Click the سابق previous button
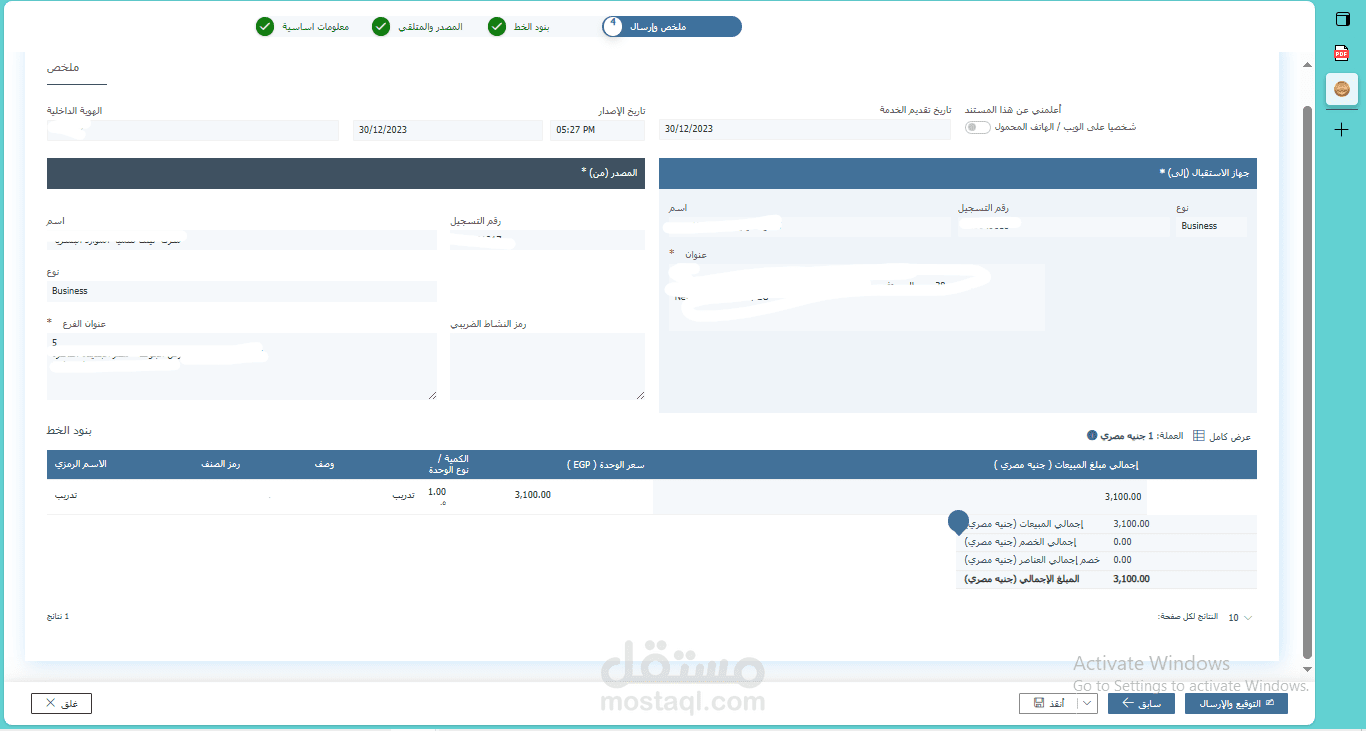The height and width of the screenshot is (731, 1366). (x=1141, y=704)
